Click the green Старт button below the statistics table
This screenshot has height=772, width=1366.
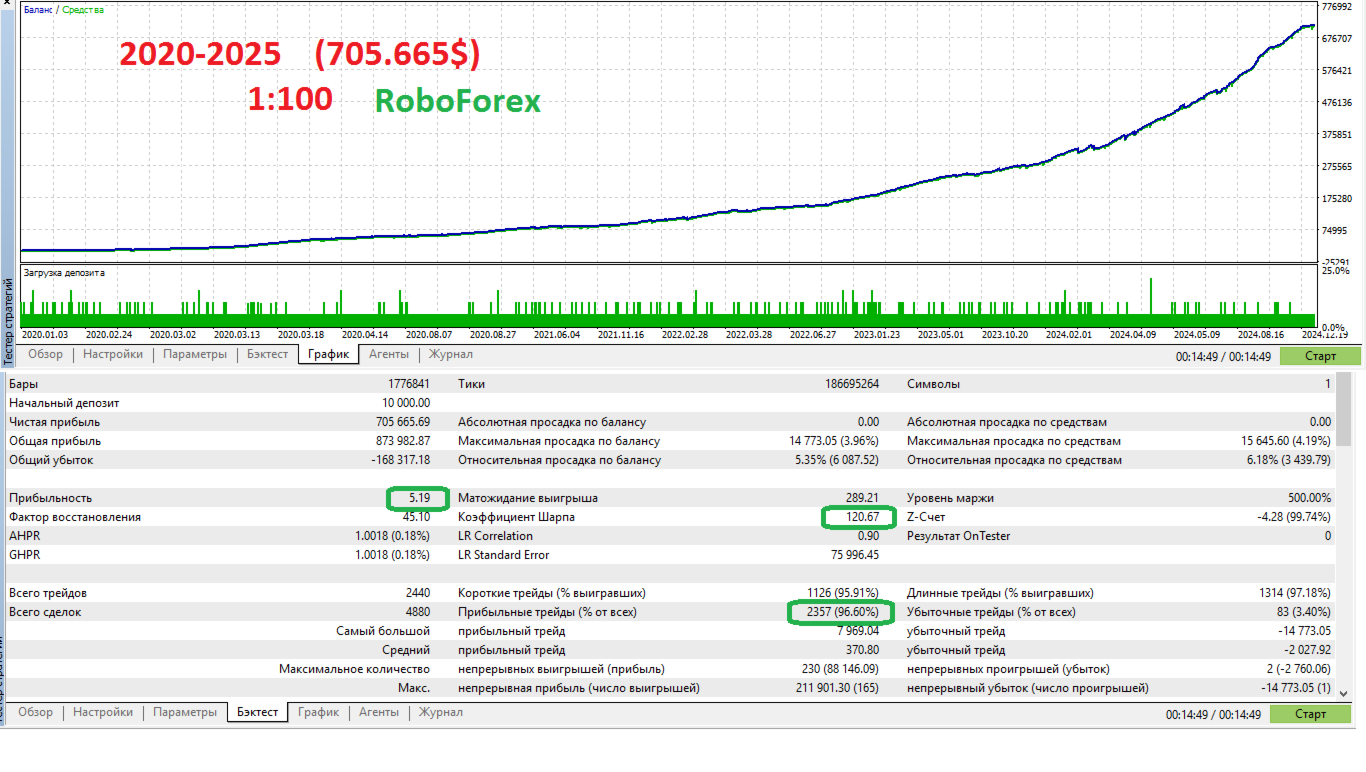point(1310,714)
